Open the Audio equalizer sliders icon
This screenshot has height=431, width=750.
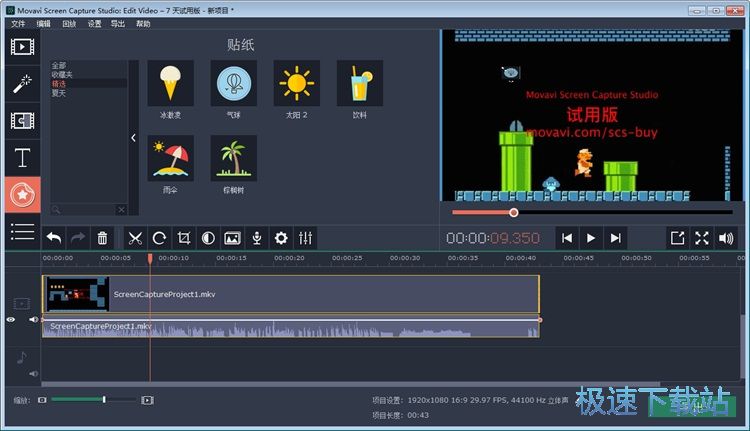coord(305,238)
